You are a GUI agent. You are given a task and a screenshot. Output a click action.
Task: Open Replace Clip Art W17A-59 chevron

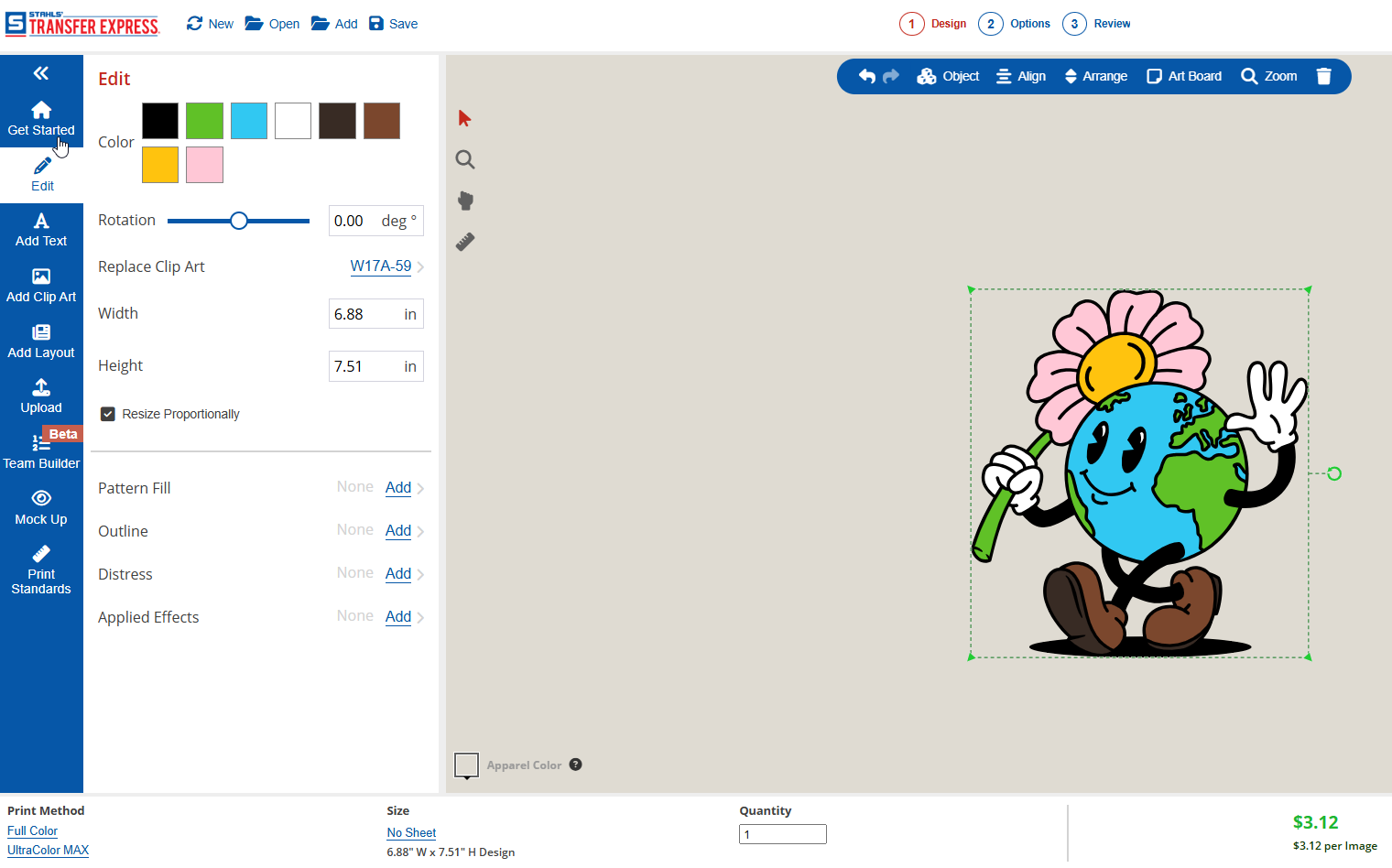click(420, 267)
